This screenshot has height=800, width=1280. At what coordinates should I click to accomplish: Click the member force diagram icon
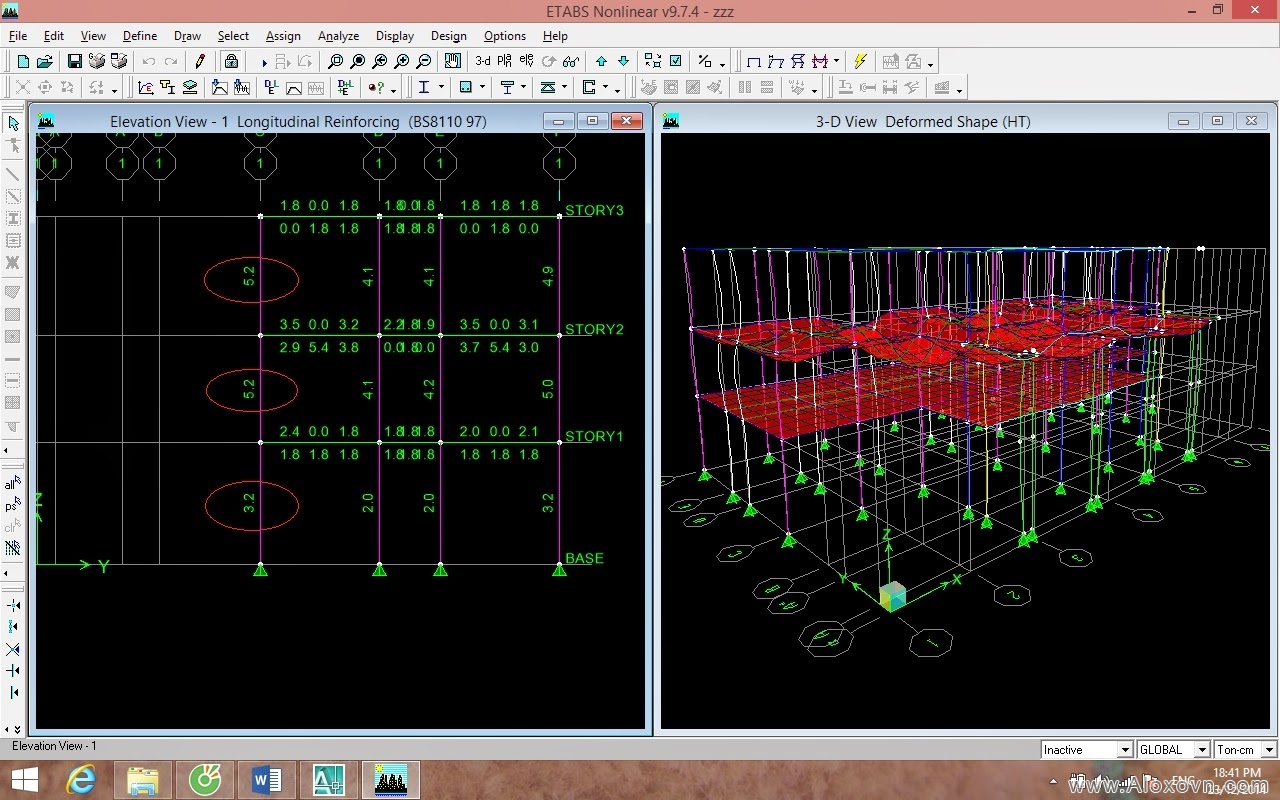coord(820,62)
